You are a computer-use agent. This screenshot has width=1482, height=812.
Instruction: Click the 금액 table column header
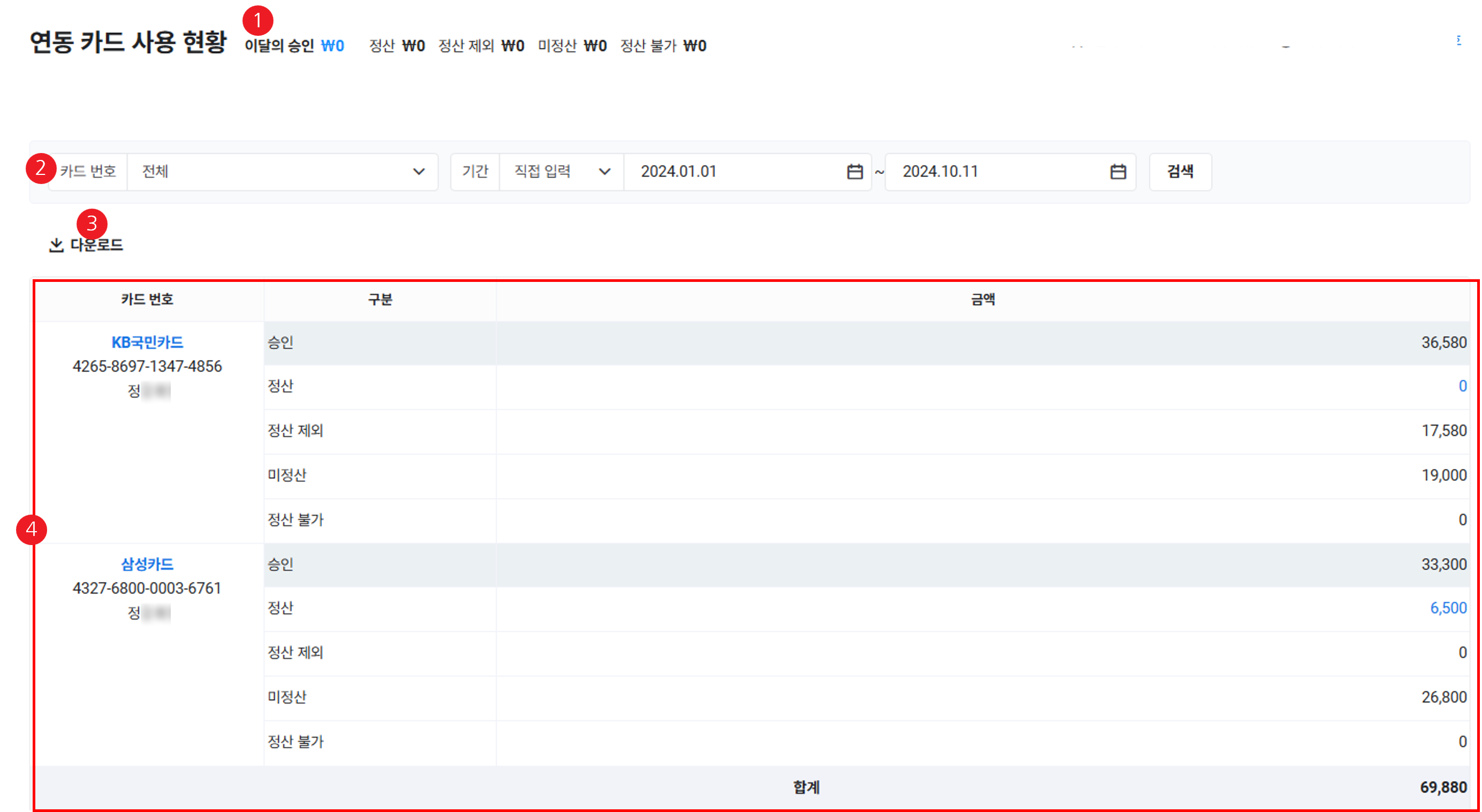click(983, 299)
